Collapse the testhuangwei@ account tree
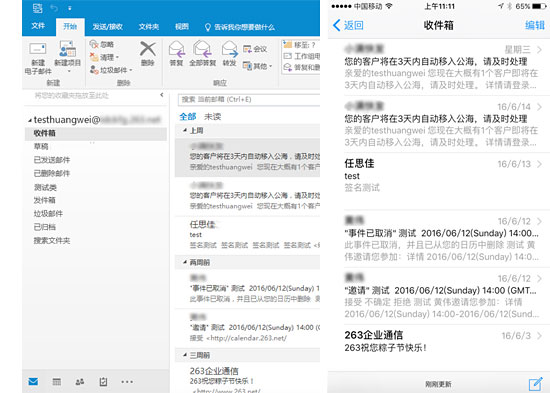 pyautogui.click(x=30, y=120)
